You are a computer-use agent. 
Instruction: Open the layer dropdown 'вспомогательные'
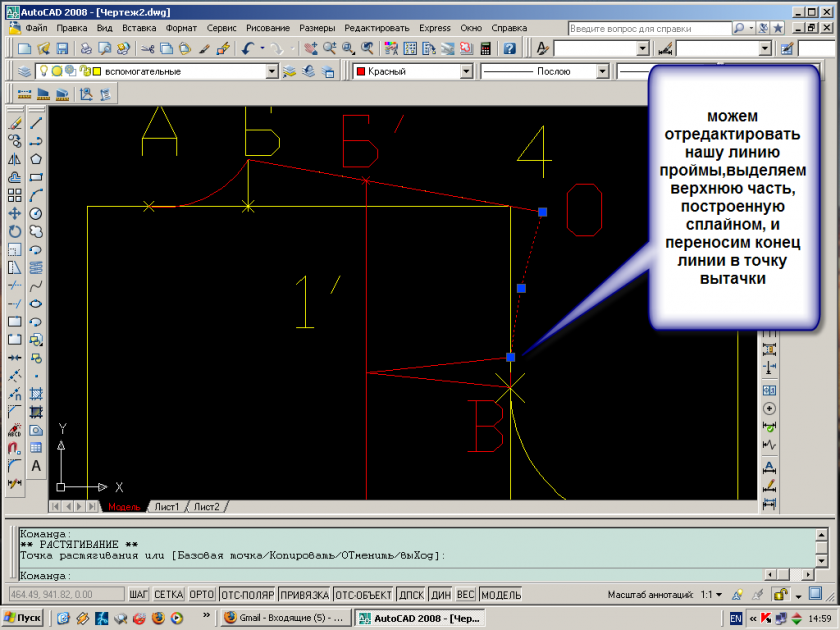(x=271, y=71)
